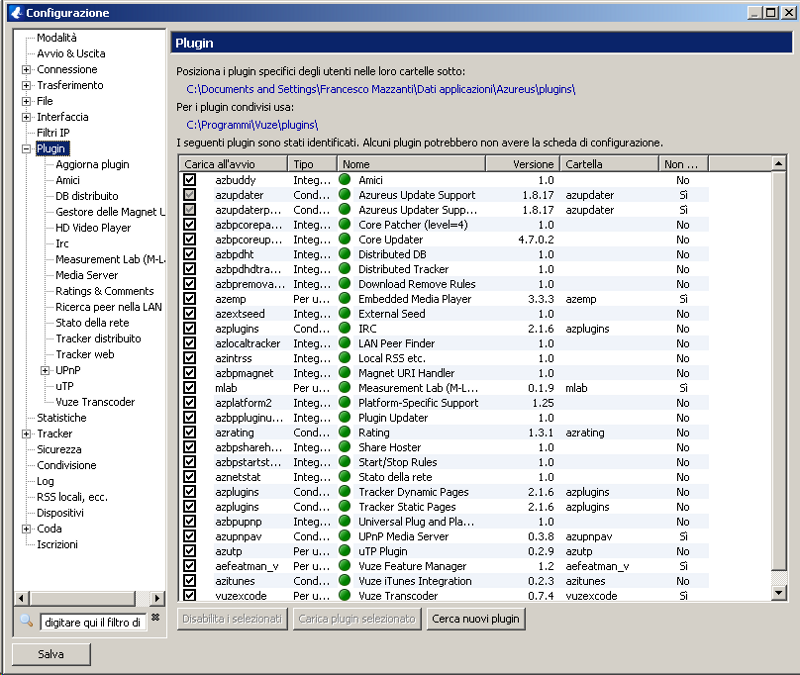Viewport: 800px width, 675px height.
Task: Toggle the vuzexcode startup checkbox
Action: coord(189,596)
